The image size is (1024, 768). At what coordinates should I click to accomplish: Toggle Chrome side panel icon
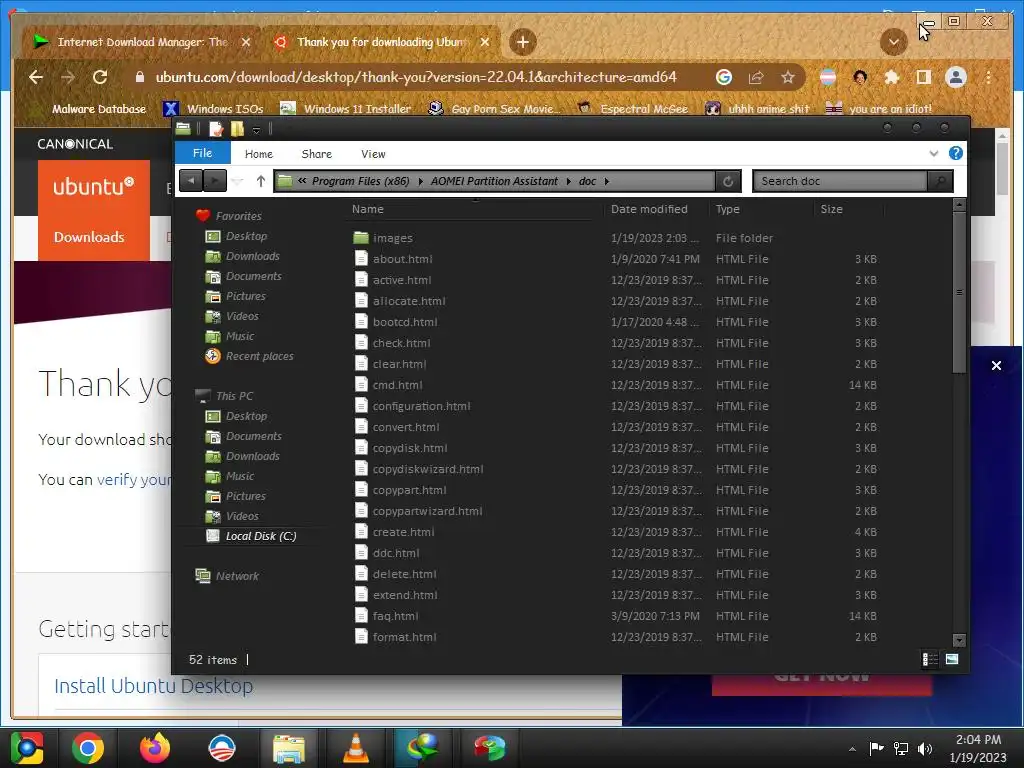(923, 77)
